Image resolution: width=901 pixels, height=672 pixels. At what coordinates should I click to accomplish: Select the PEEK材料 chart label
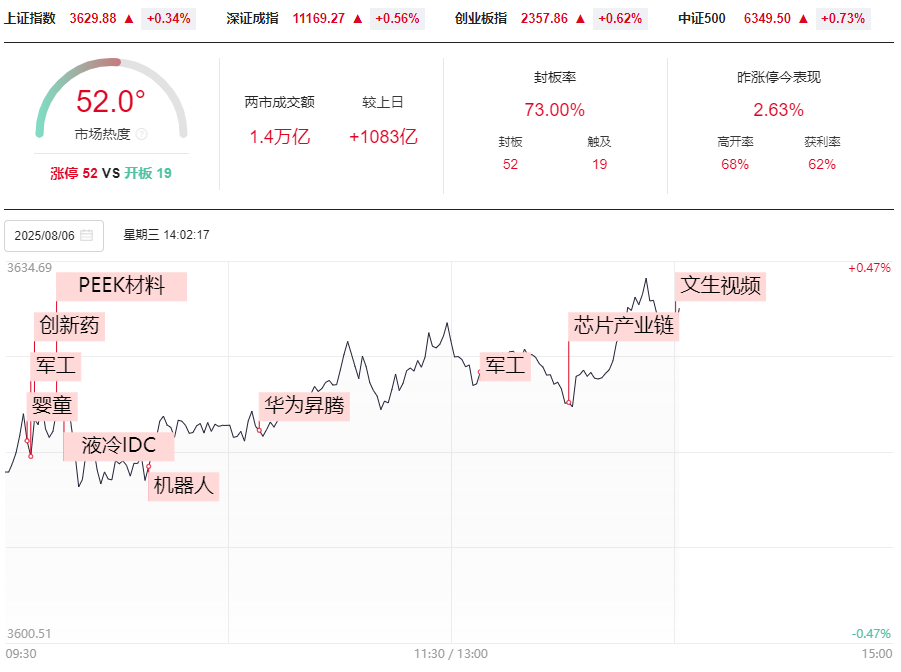122,286
